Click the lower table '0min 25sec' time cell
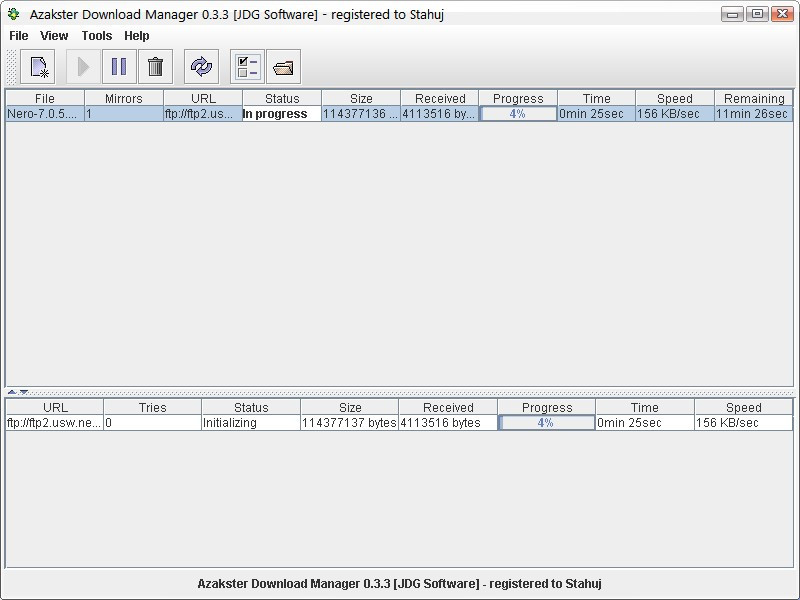 click(645, 422)
